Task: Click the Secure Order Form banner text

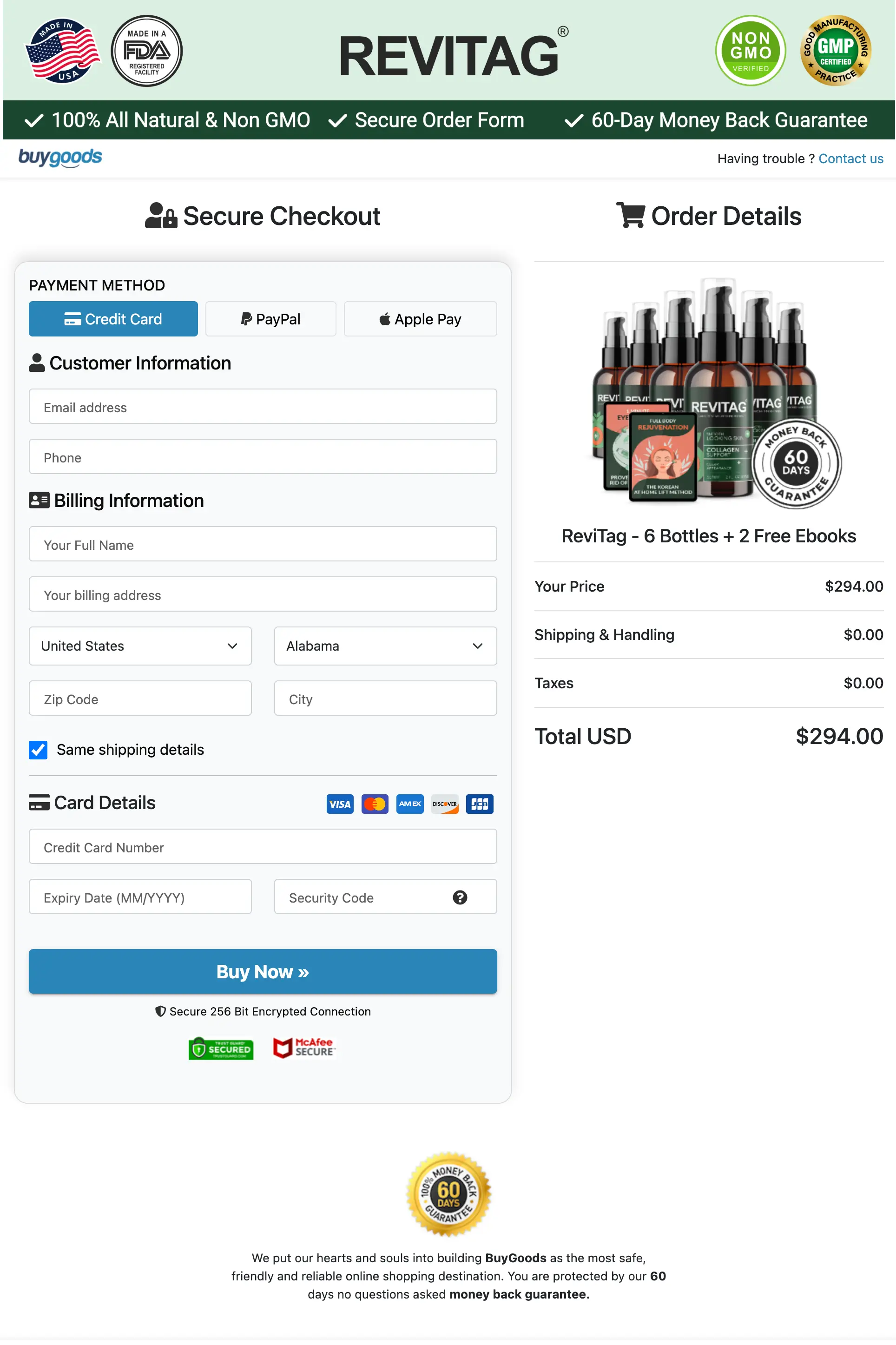Action: [439, 120]
